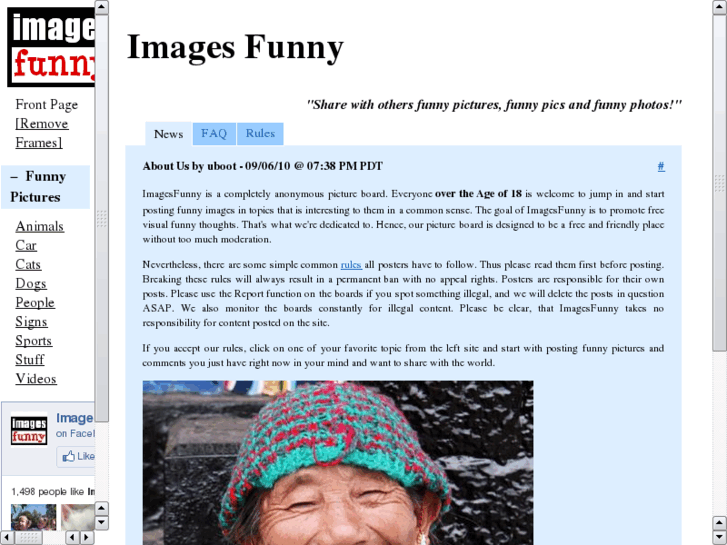Click the up arrow of left frame scrollbar
Viewport: 727px width, 545px height.
pos(102,7)
